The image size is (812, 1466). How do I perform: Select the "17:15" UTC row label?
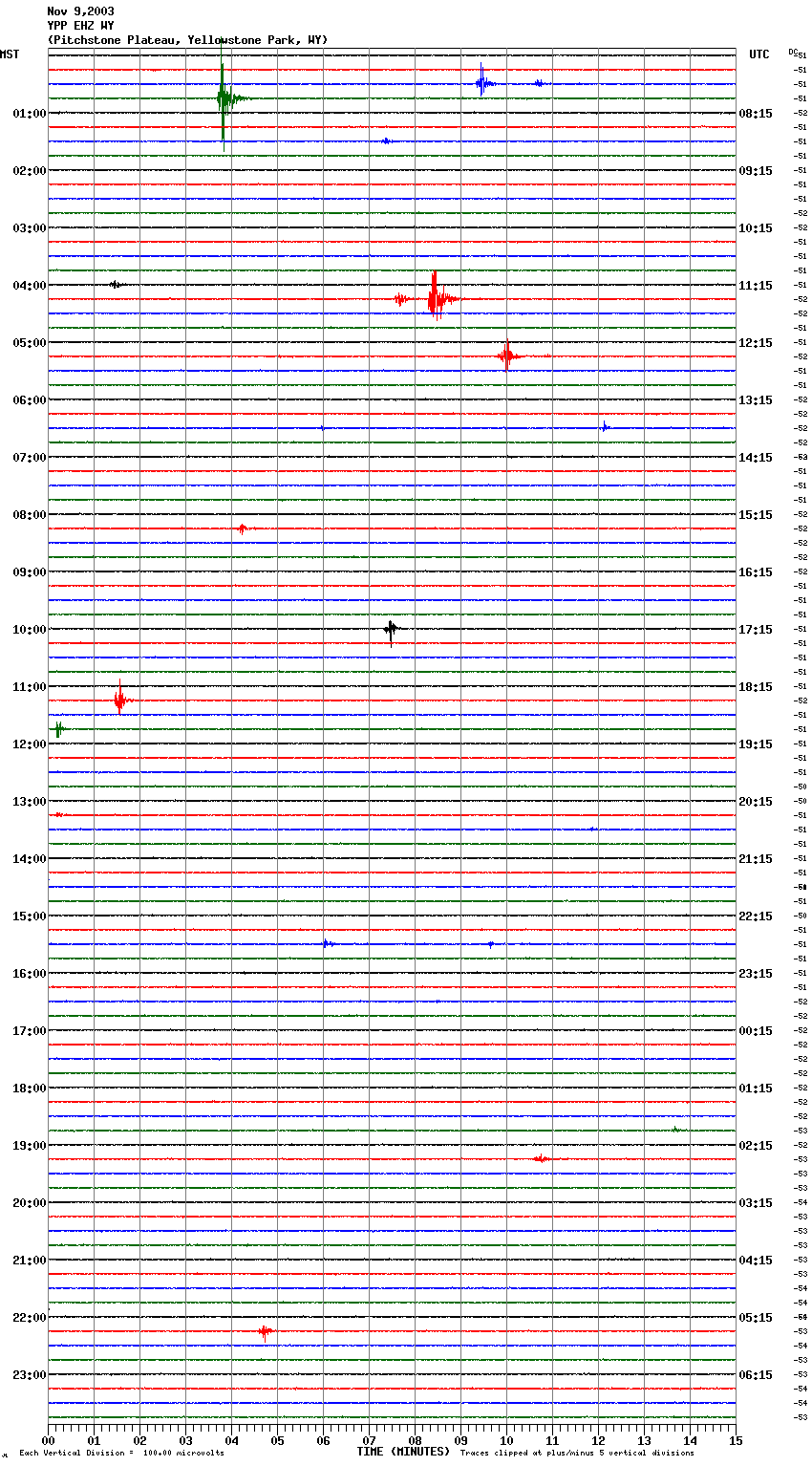756,629
